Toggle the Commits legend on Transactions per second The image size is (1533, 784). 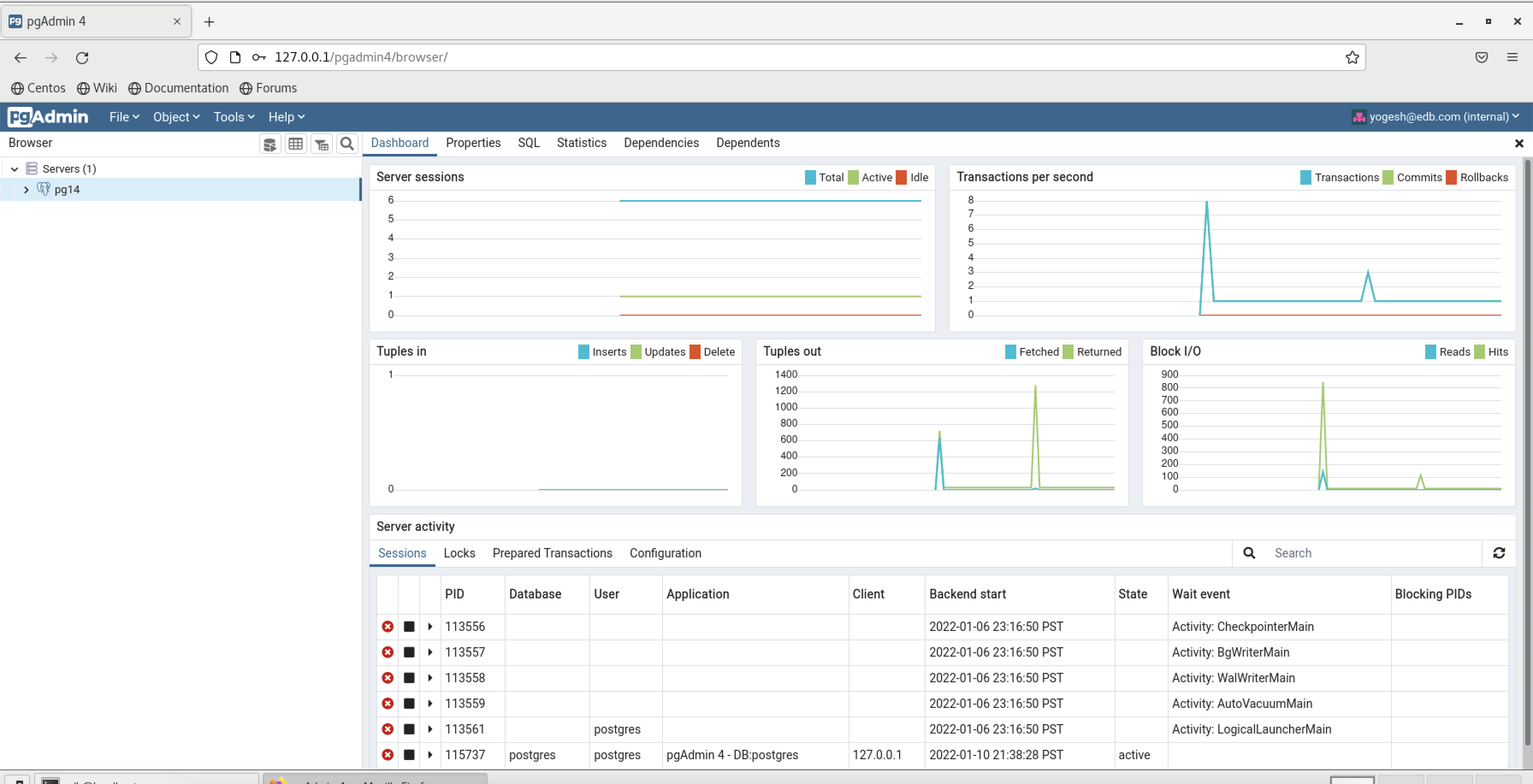(x=1413, y=177)
